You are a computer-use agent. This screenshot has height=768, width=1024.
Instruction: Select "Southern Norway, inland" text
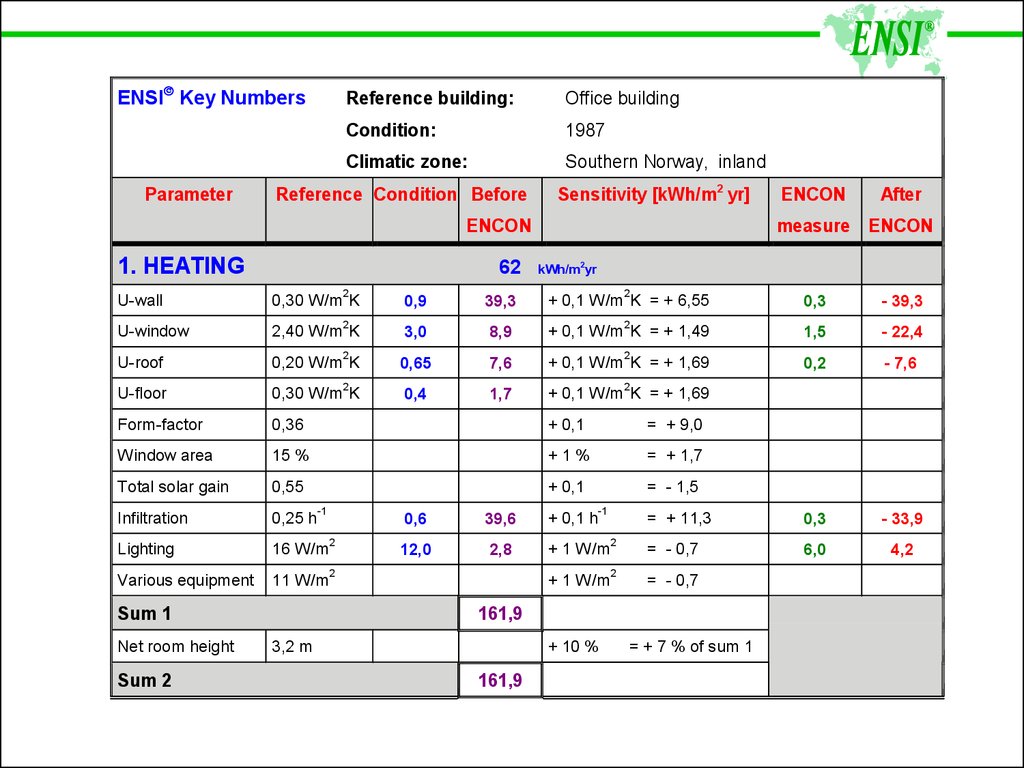click(665, 161)
